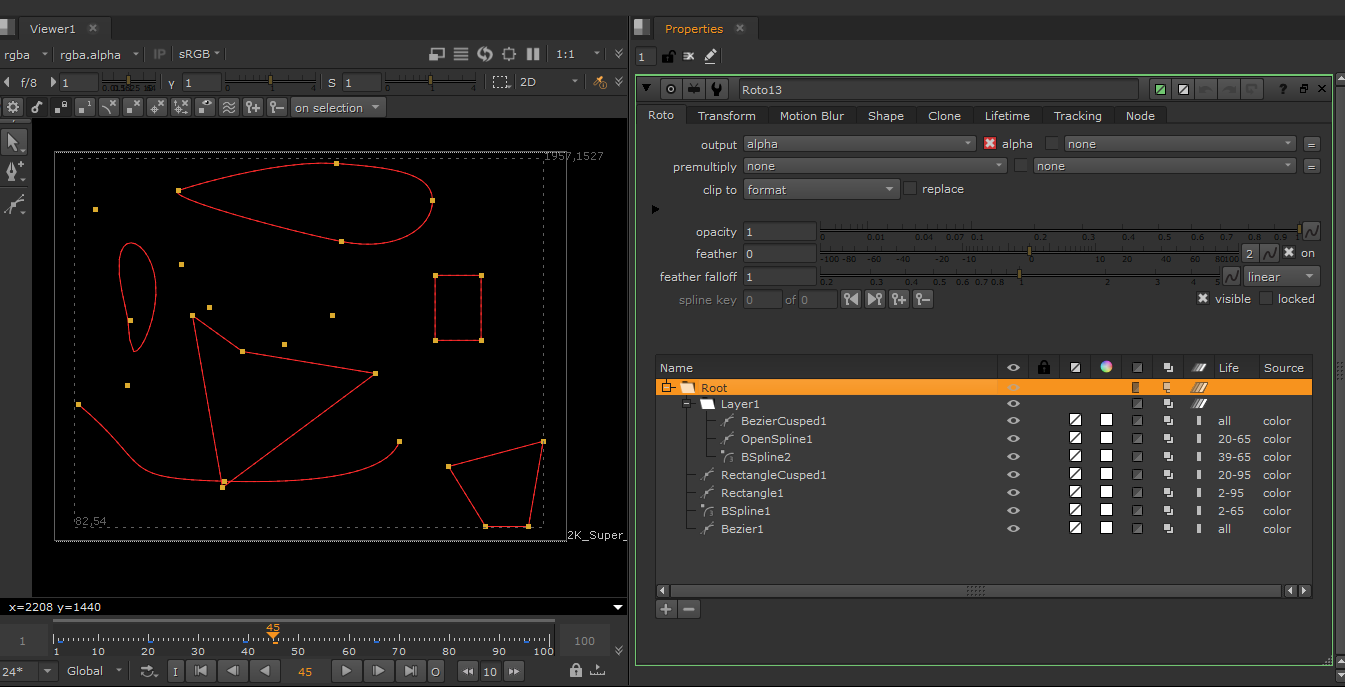
Task: Uncheck the red alpha output checkbox
Action: click(990, 144)
